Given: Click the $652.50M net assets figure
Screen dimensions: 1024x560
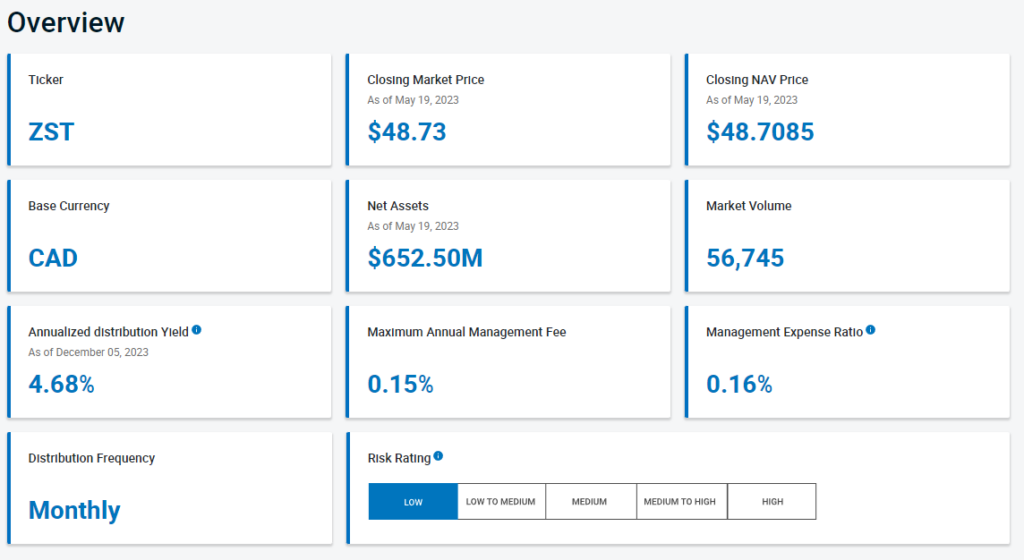Looking at the screenshot, I should 425,258.
